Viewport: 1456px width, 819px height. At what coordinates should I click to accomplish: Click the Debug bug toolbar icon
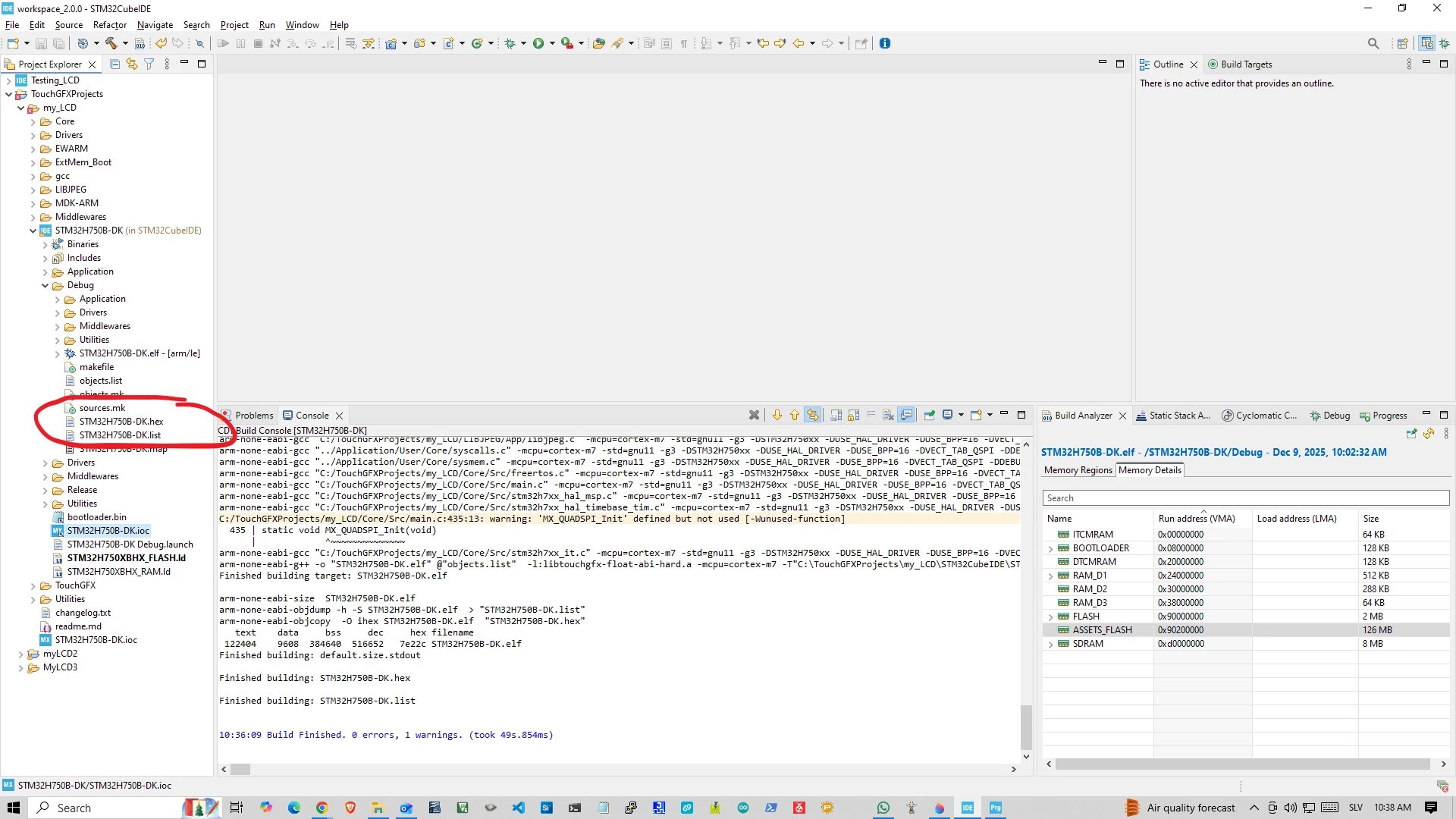click(x=510, y=43)
